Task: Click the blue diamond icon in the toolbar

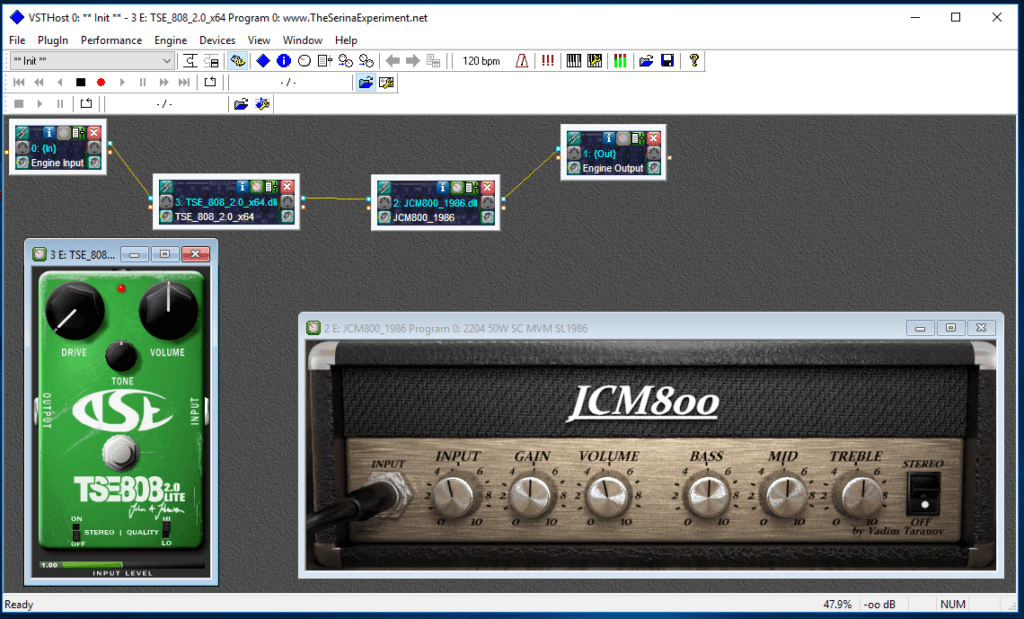Action: point(263,61)
